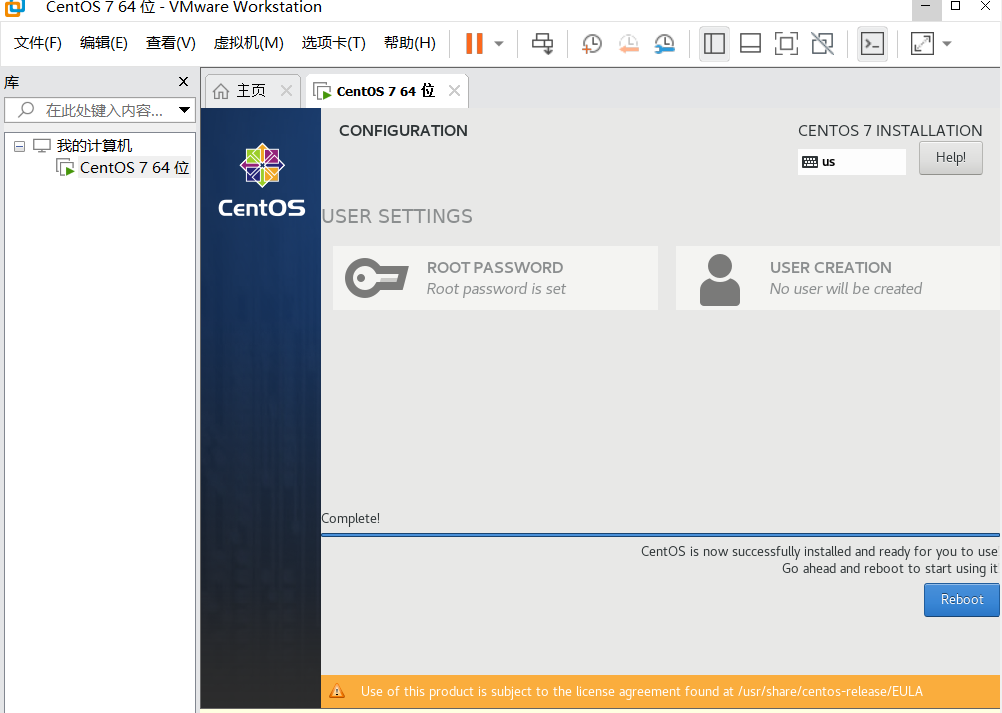
Task: Collapse the 我的计算机 tree node
Action: click(x=20, y=146)
